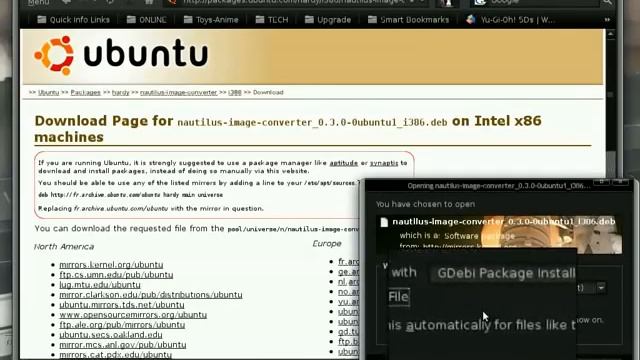The height and width of the screenshot is (360, 640).
Task: Download from ubuntu.mirrors.tds.net/ubuntu
Action: point(122,304)
